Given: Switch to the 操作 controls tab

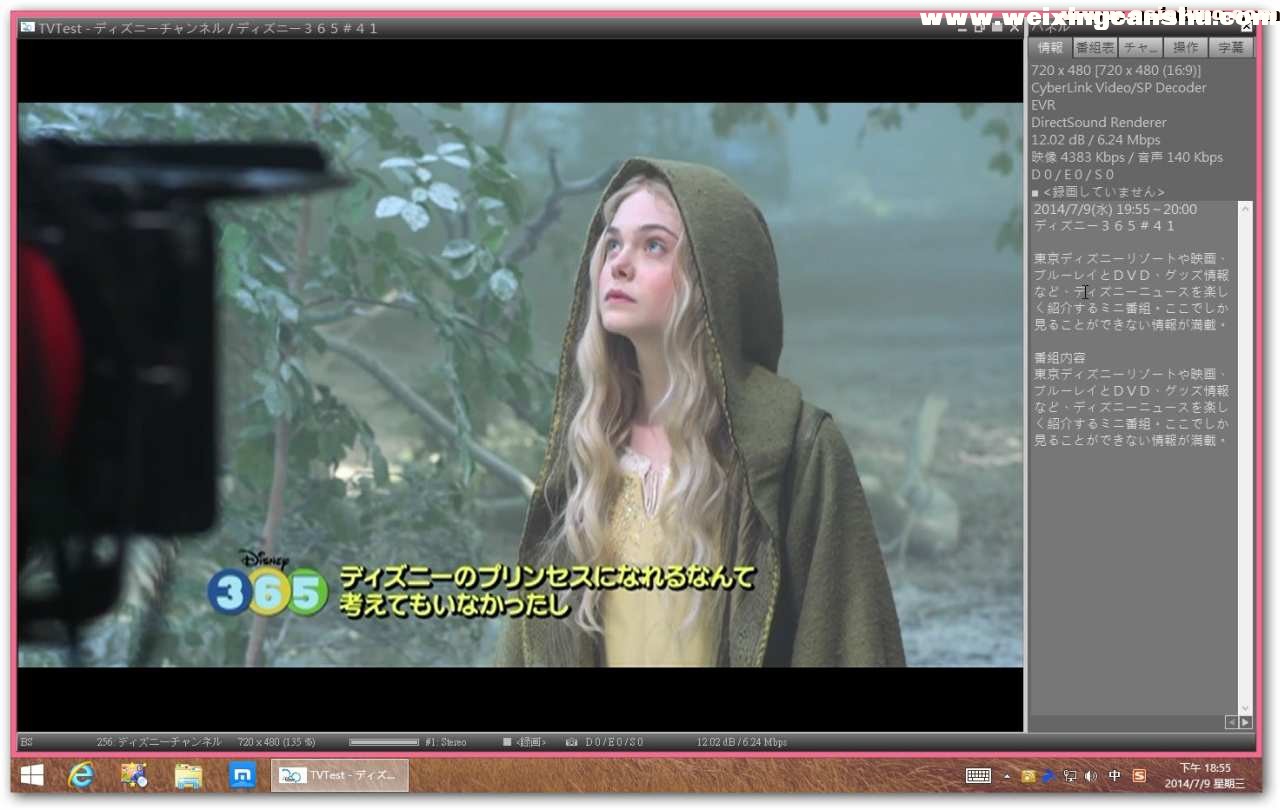Looking at the screenshot, I should [x=1186, y=48].
